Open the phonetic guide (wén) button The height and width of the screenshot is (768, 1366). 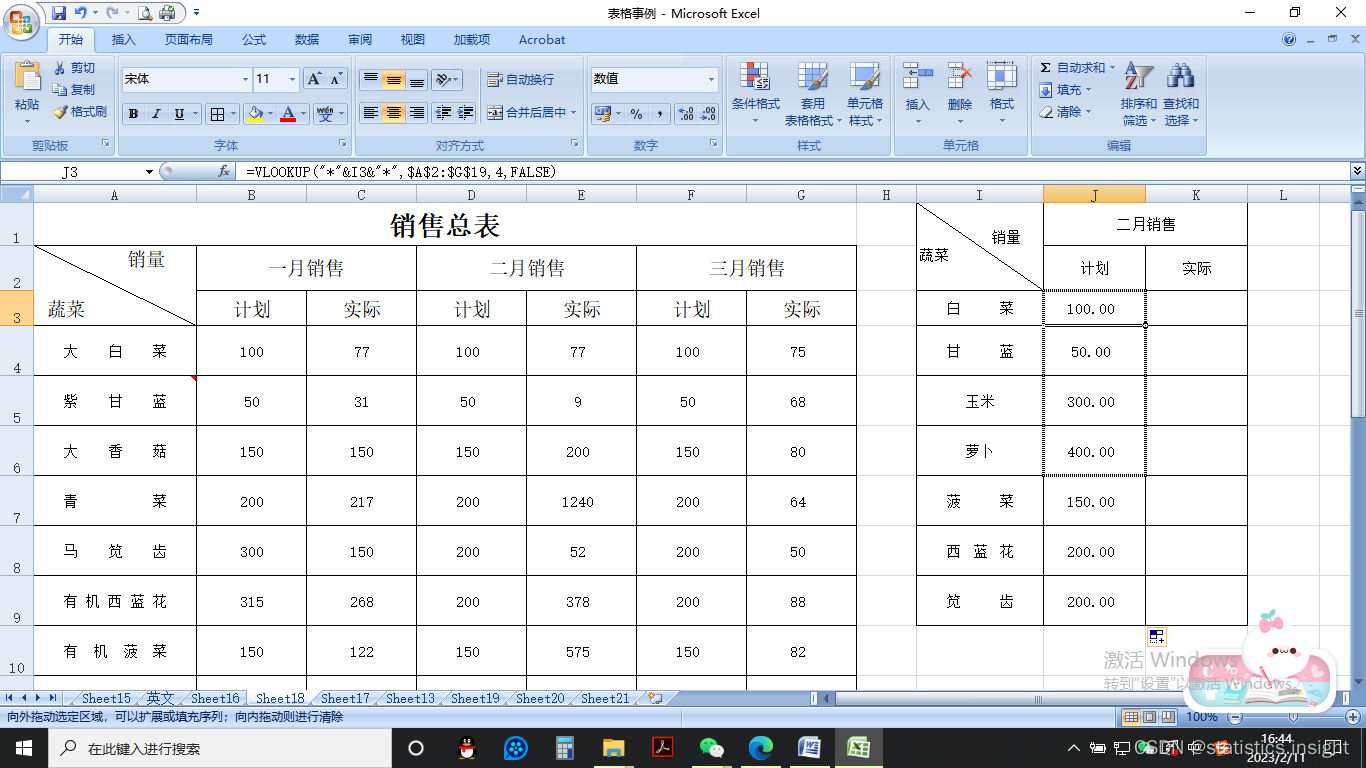pyautogui.click(x=325, y=114)
